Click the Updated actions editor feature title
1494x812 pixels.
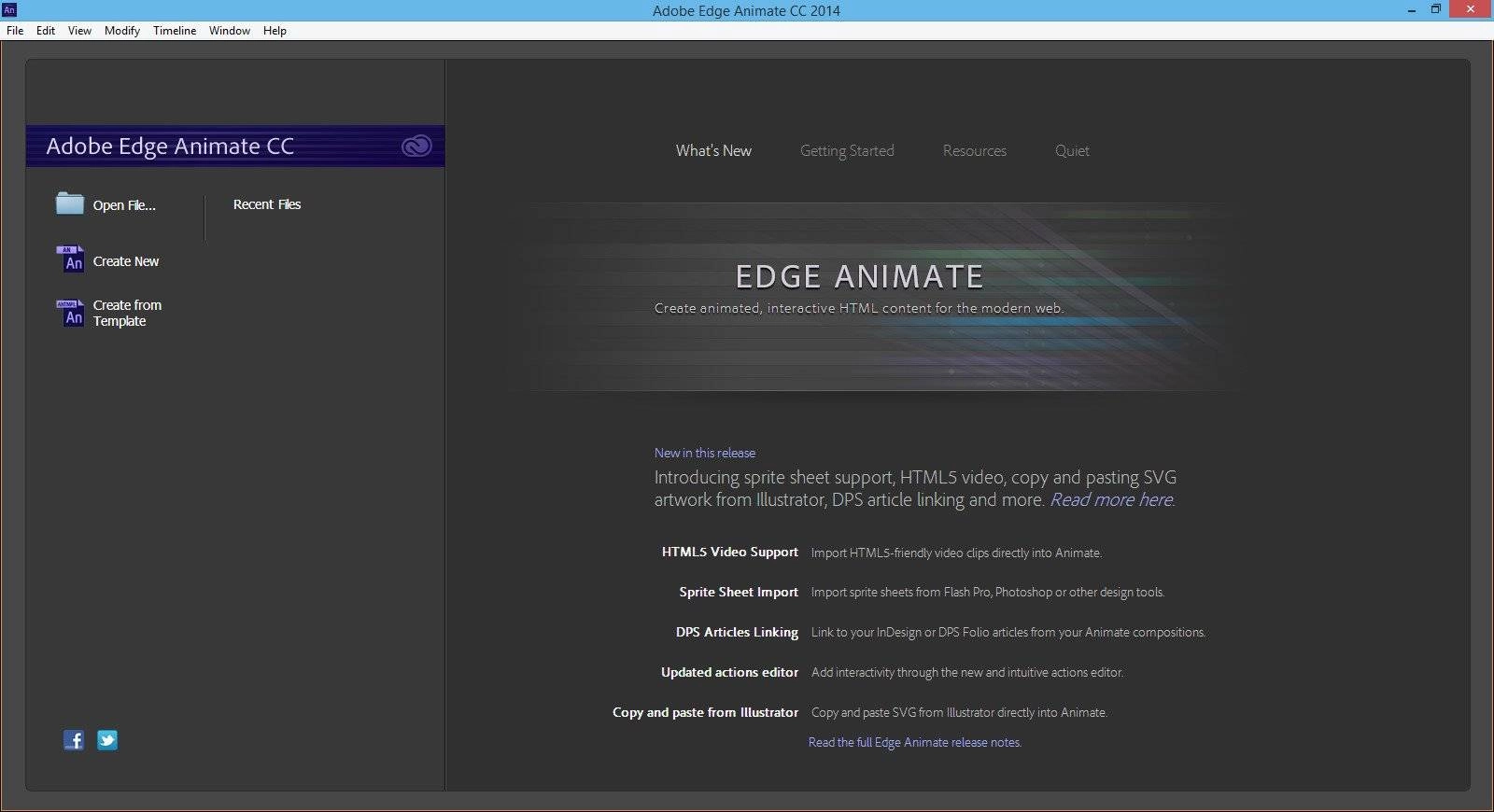coord(729,672)
